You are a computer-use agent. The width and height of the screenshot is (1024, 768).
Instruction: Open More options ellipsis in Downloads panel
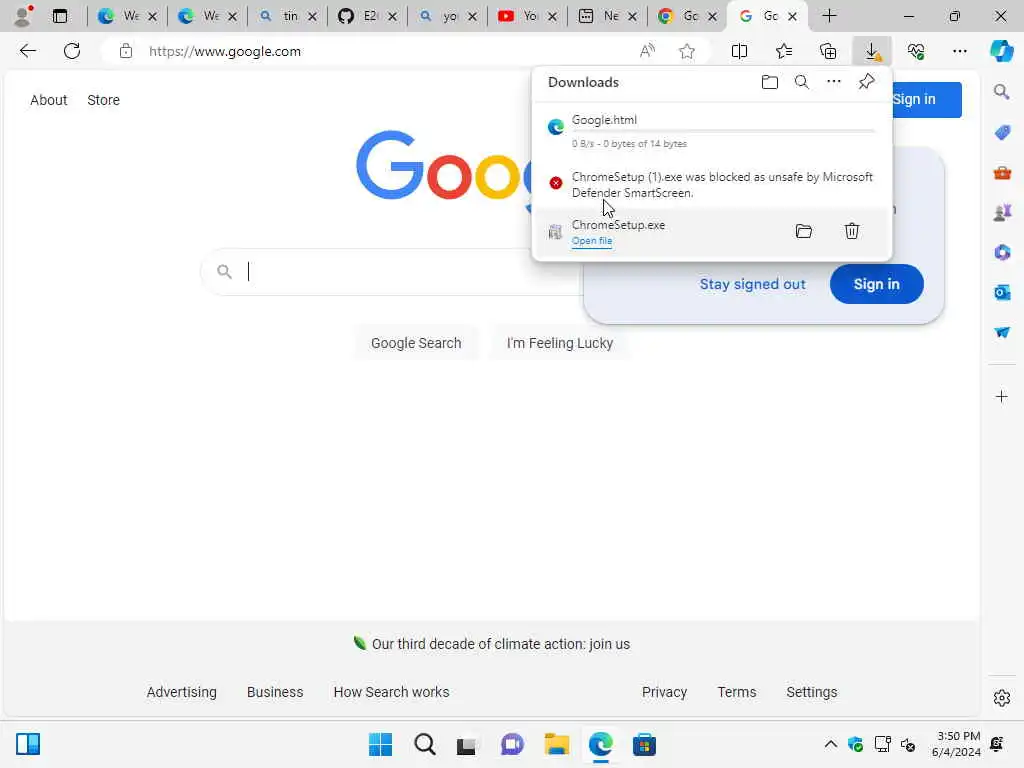[834, 82]
